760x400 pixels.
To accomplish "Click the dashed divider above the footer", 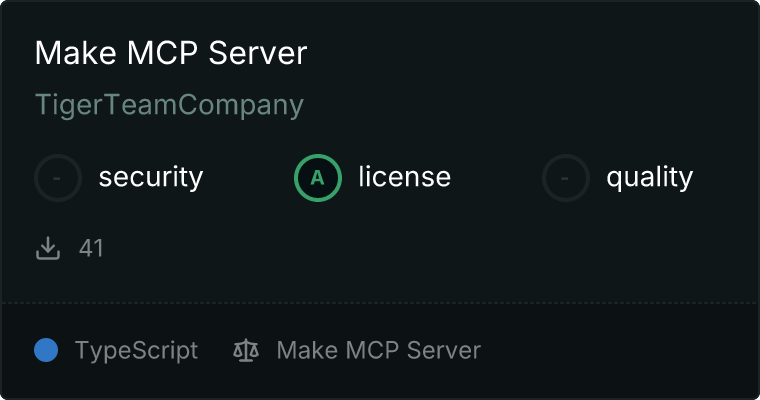I will (x=380, y=302).
